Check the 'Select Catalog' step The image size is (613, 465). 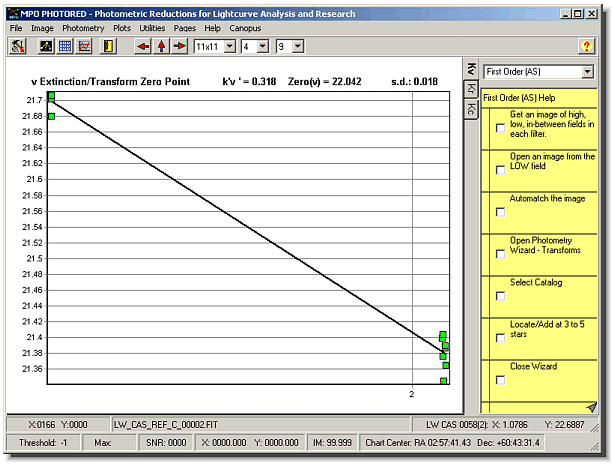click(x=500, y=296)
